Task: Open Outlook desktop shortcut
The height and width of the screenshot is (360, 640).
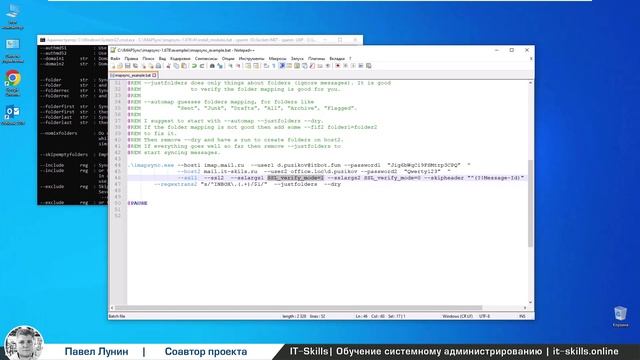Action: [13, 115]
